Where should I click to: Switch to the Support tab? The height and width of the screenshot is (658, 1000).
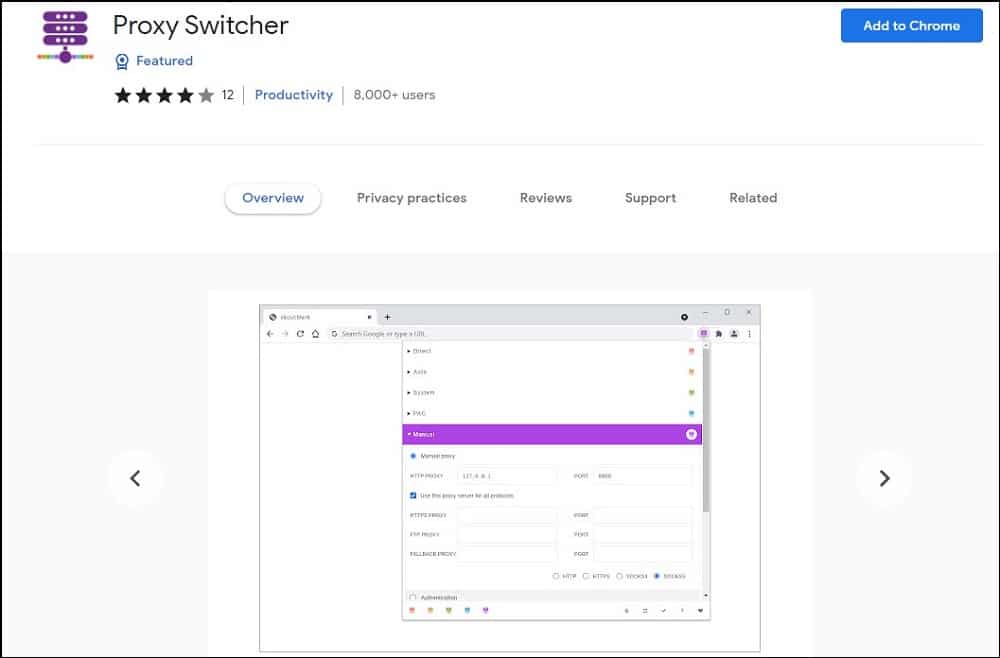650,198
